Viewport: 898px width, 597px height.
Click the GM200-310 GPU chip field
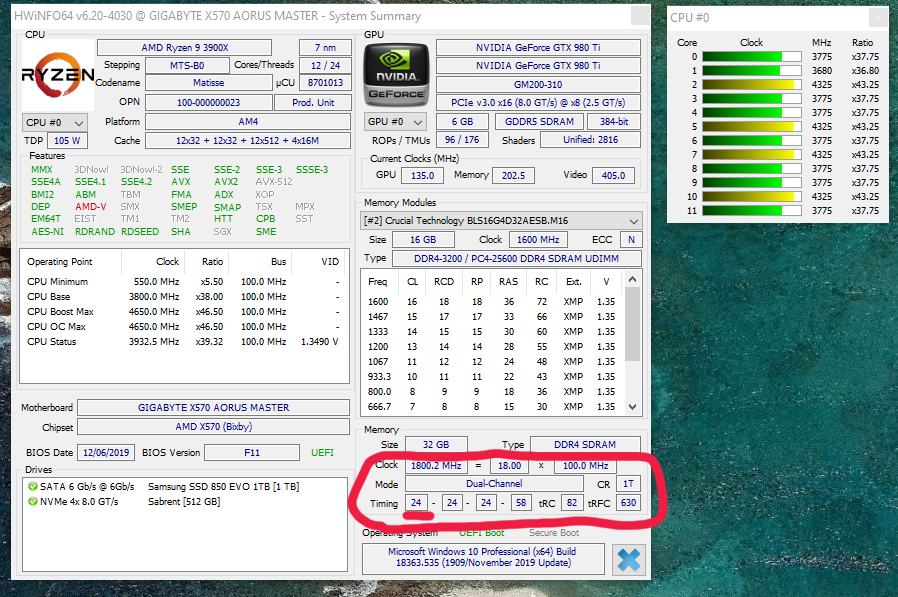(538, 84)
